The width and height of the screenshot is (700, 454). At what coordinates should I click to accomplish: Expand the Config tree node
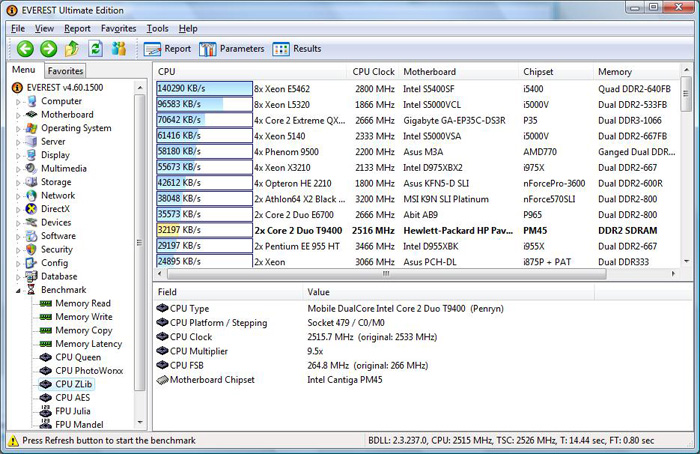18,264
